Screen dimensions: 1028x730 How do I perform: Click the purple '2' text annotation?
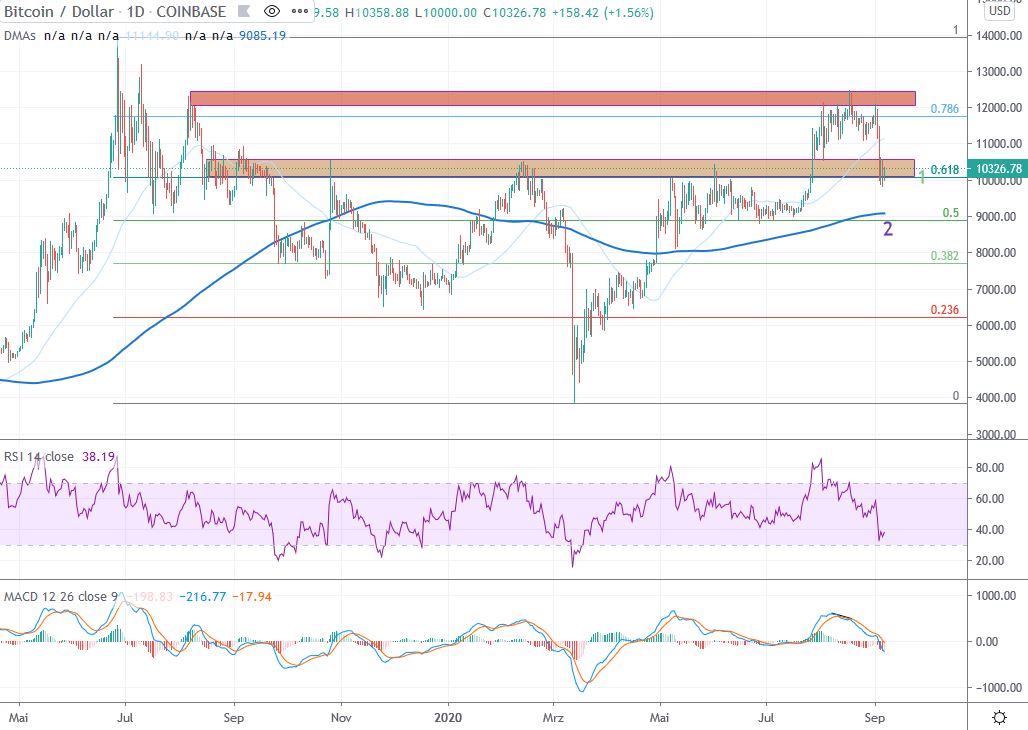pos(887,229)
